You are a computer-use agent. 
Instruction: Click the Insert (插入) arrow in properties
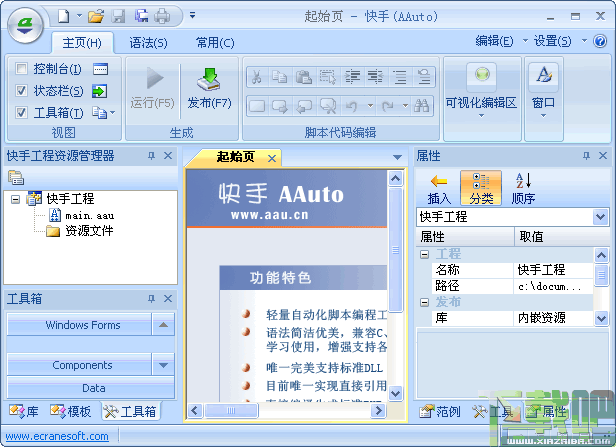coord(439,189)
